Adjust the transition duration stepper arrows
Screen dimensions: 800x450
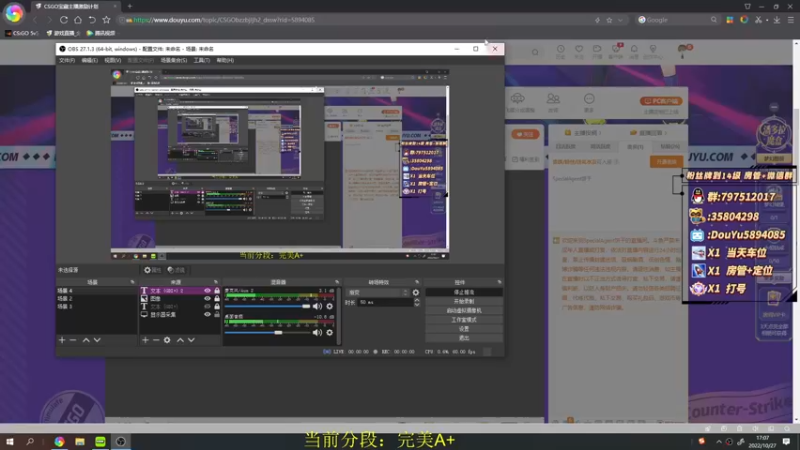pos(417,302)
